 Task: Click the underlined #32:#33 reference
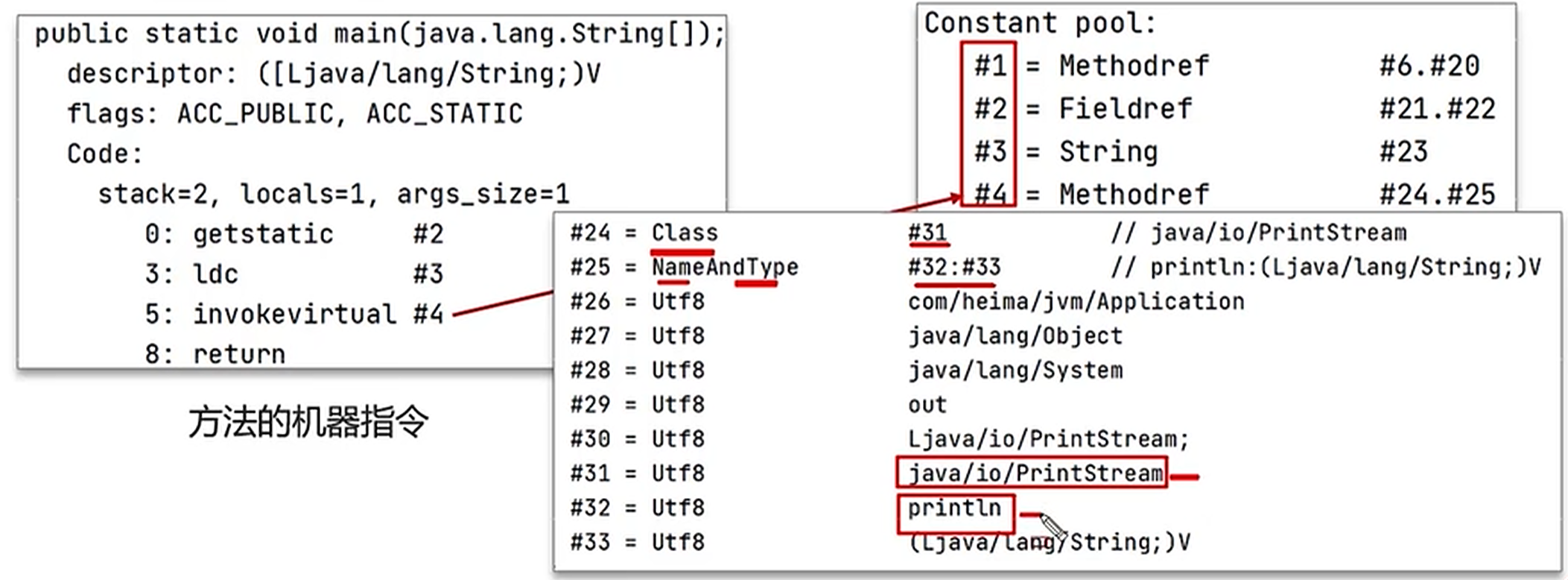coord(954,268)
